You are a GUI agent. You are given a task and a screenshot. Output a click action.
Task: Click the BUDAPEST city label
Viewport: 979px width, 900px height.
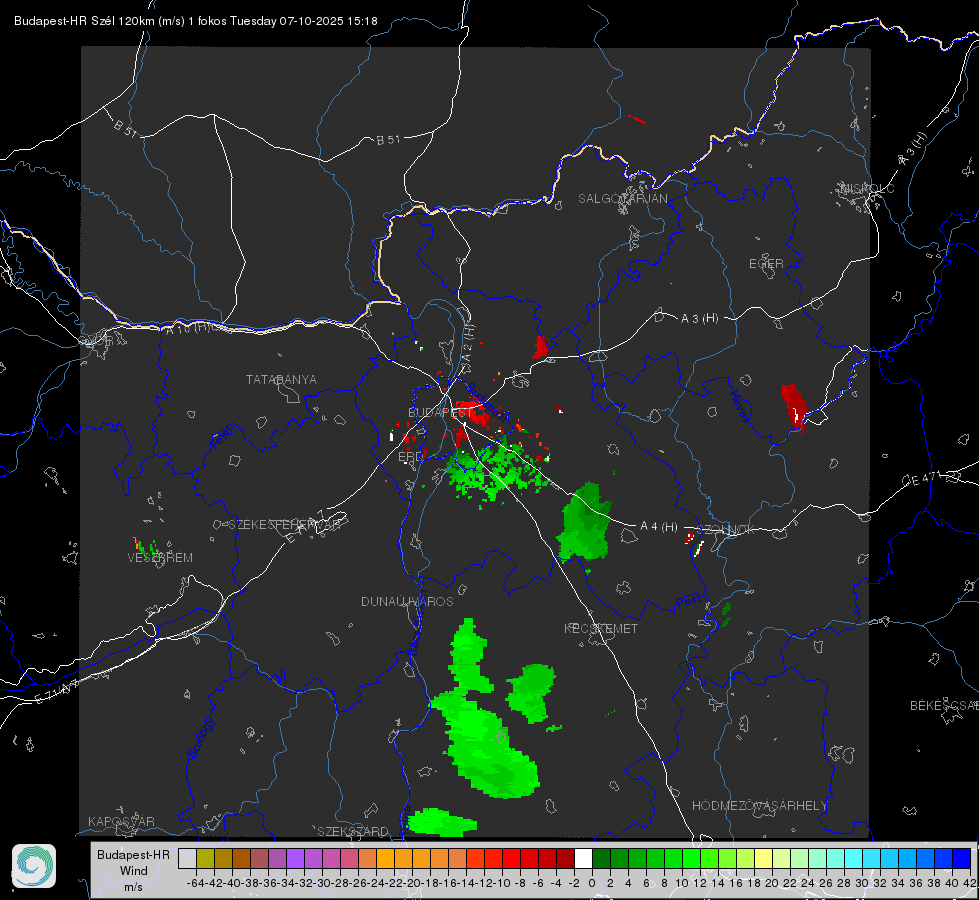[440, 412]
